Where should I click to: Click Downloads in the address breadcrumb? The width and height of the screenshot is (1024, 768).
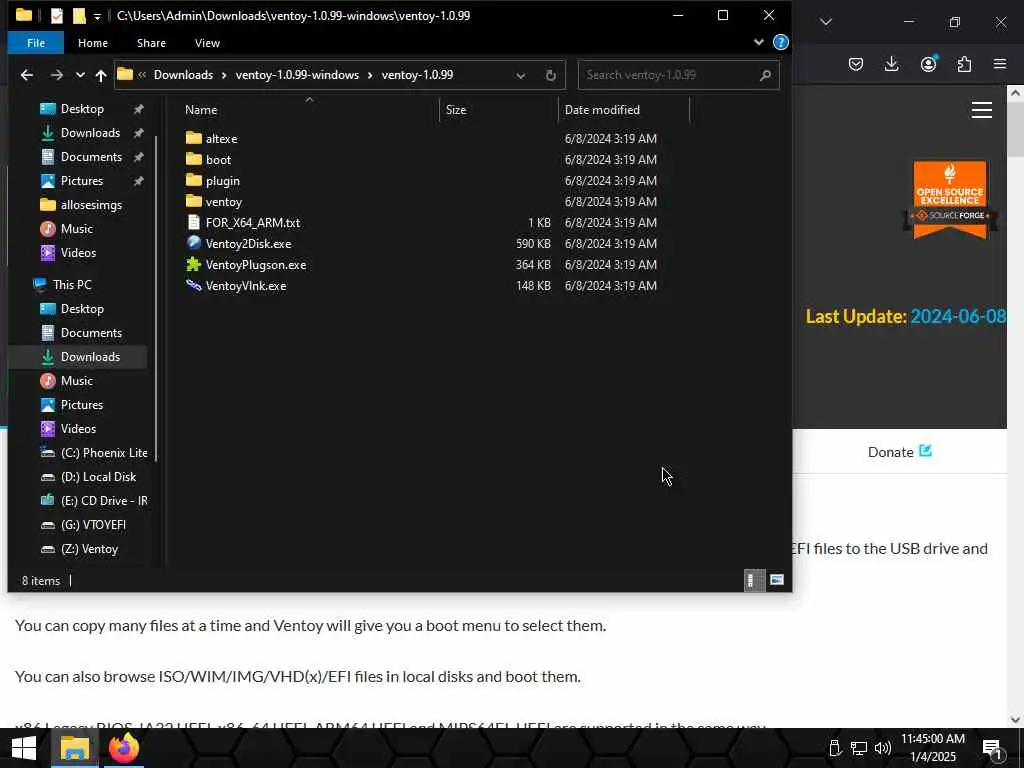point(183,75)
